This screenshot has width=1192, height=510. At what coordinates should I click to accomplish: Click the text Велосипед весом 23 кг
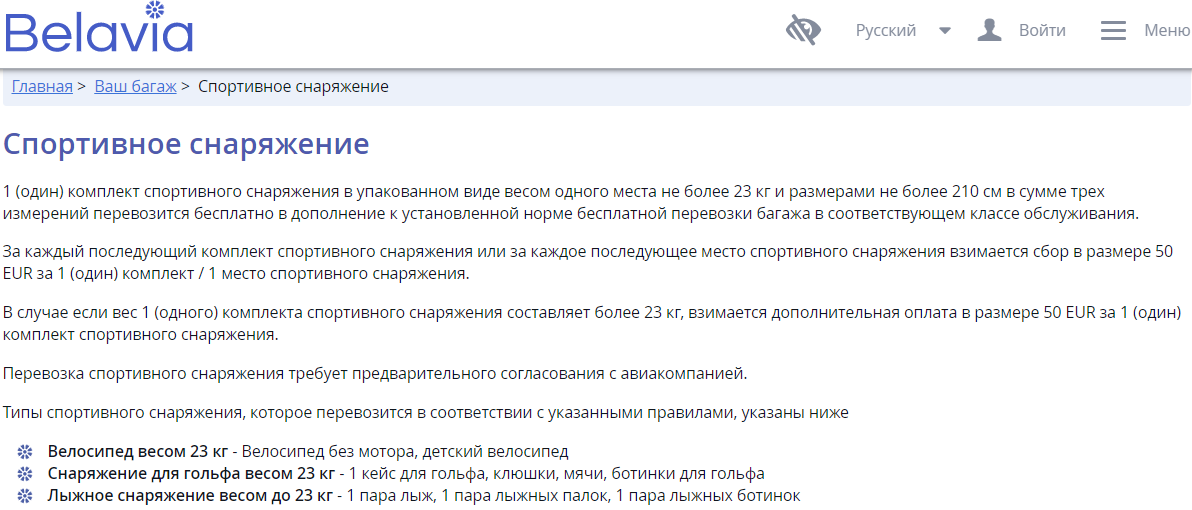[138, 452]
